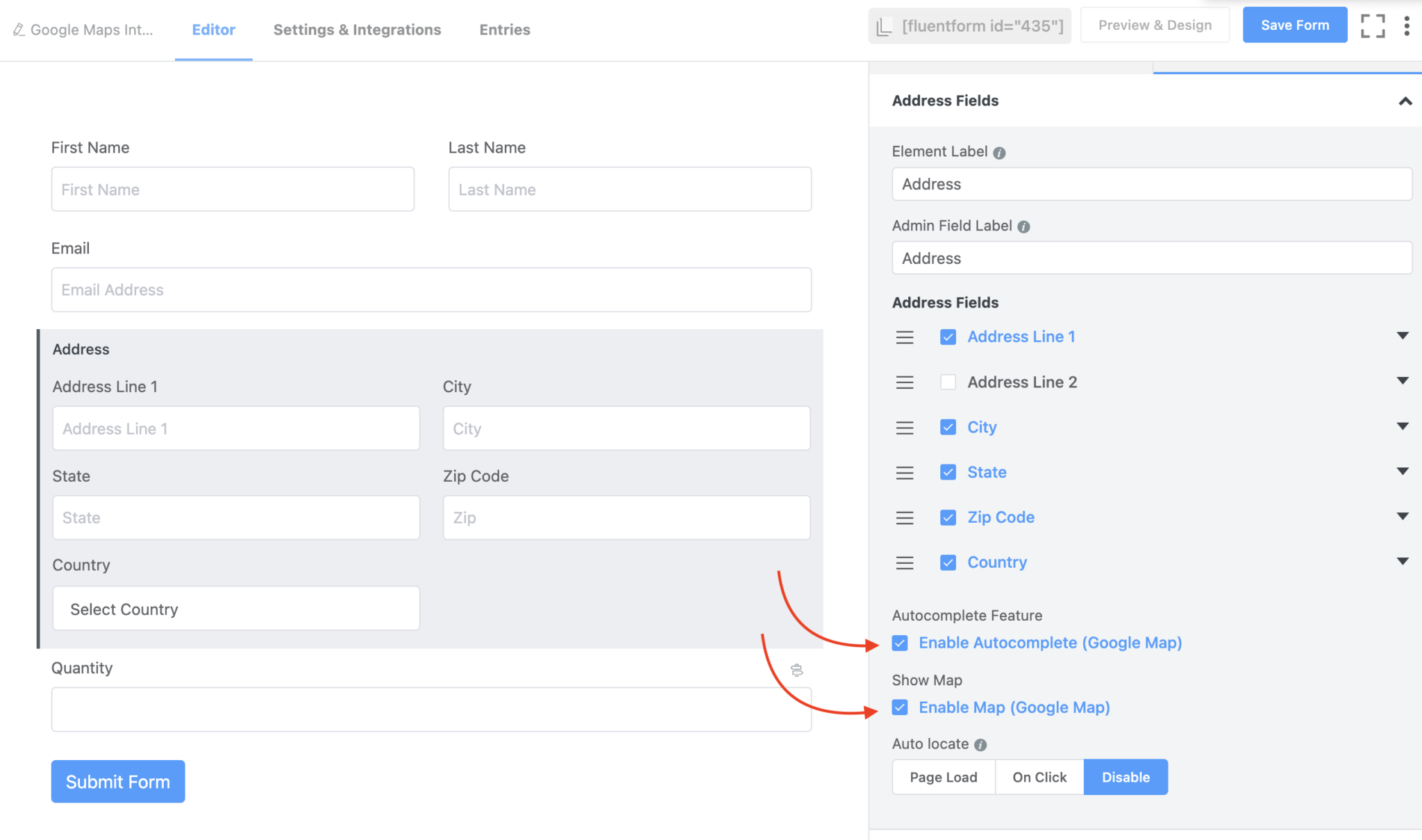Click the info icon next to Auto locate
Image resolution: width=1422 pixels, height=840 pixels.
pos(981,744)
